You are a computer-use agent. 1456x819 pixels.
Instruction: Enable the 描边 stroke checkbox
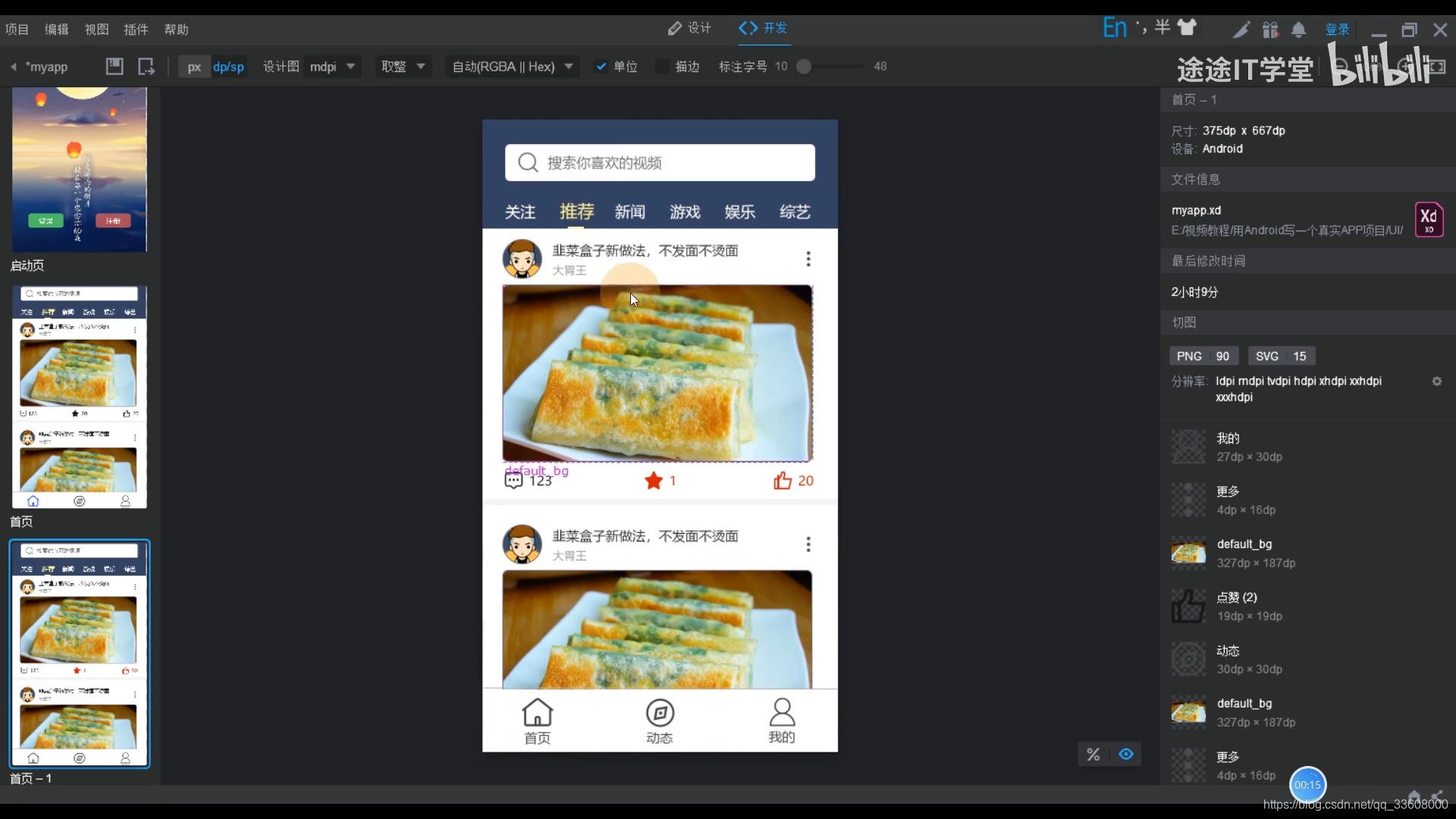coord(661,67)
